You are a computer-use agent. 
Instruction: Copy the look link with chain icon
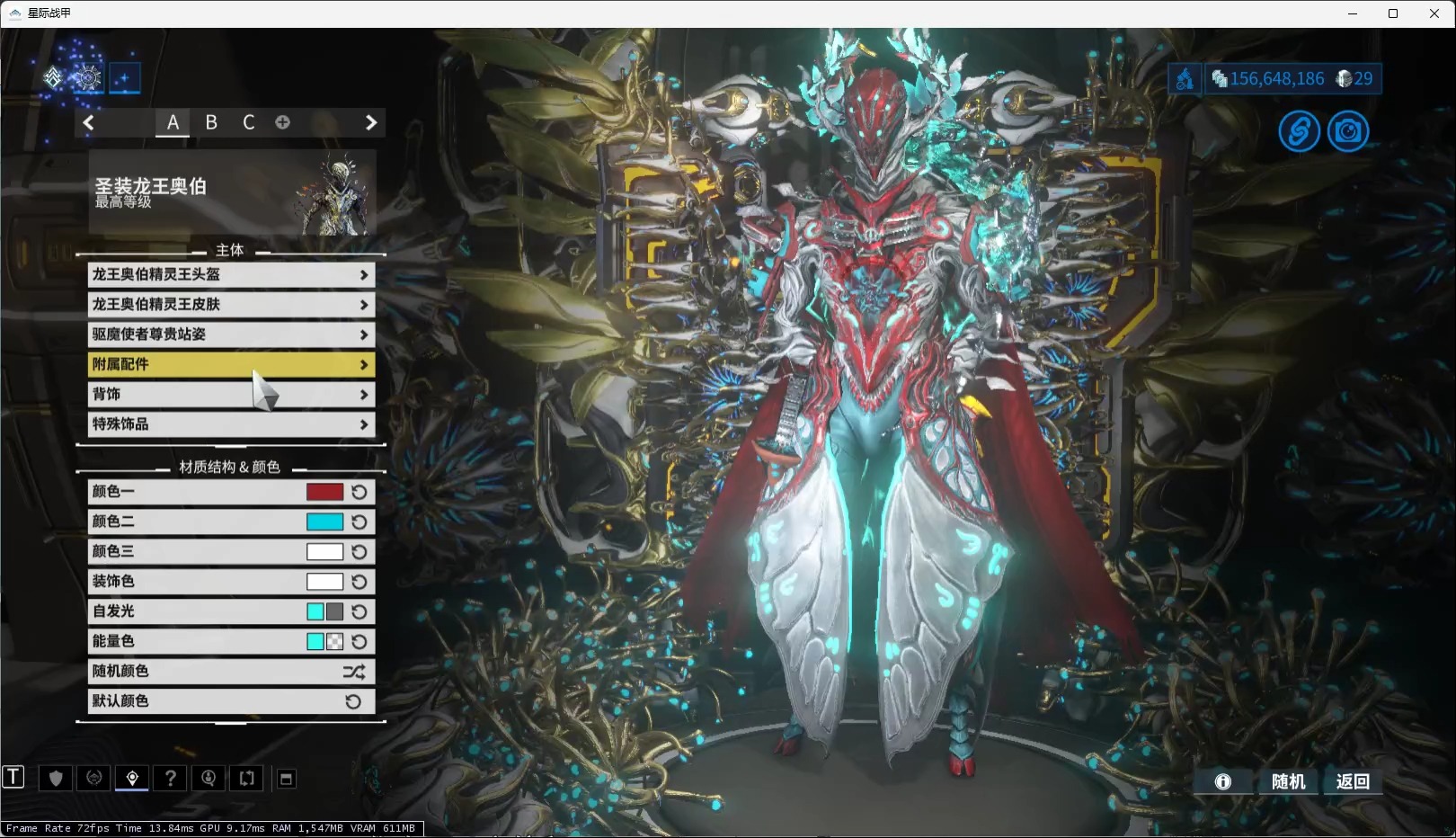tap(1299, 131)
